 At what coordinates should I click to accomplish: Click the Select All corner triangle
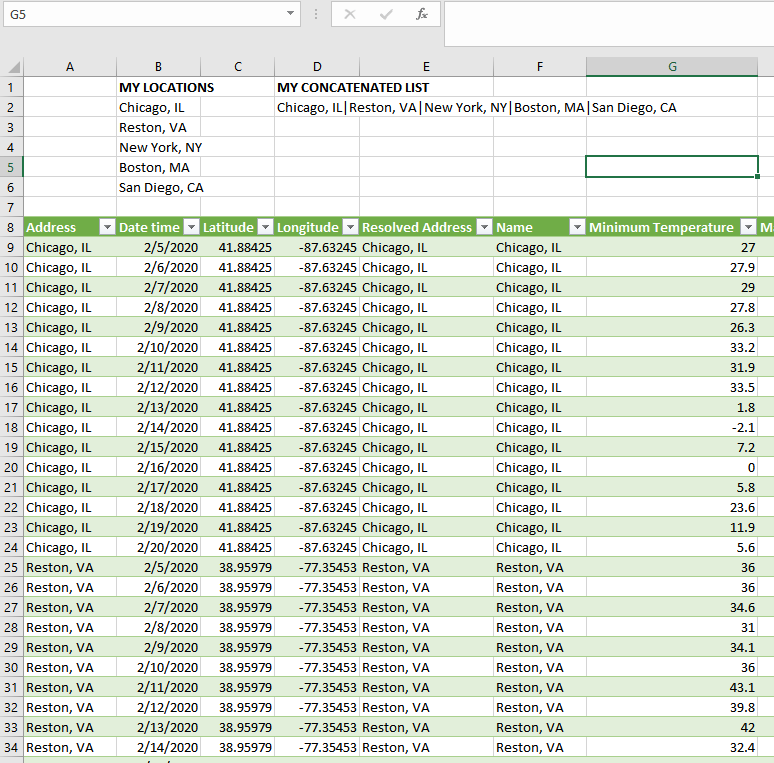(14, 67)
